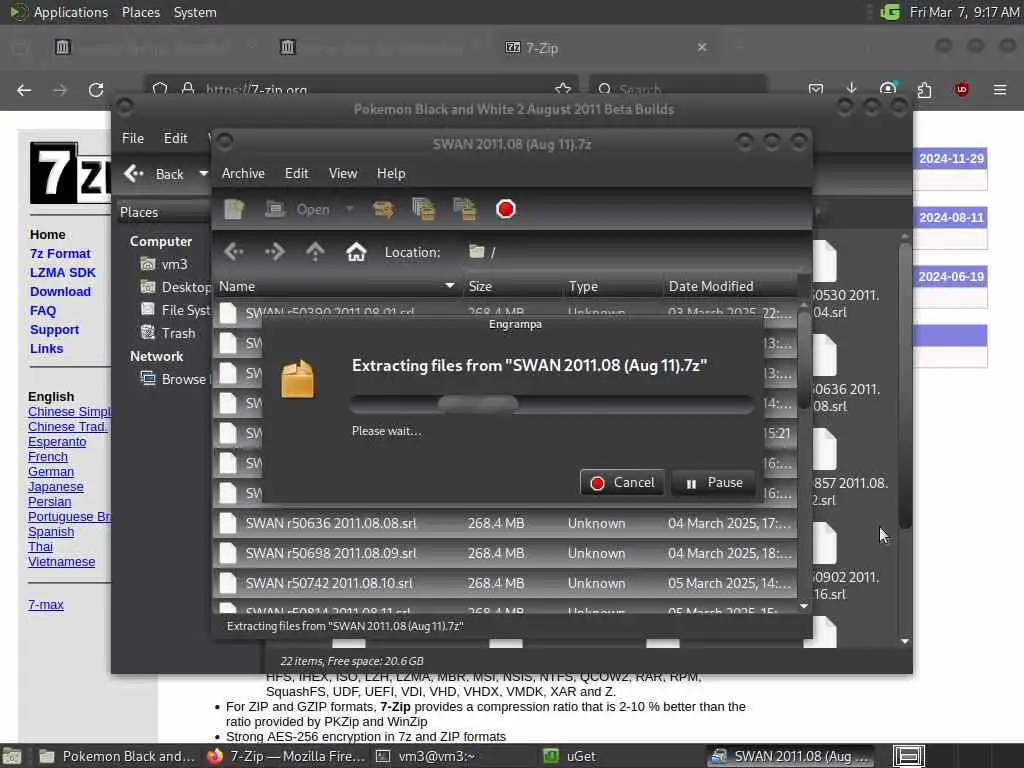Expand the Open recent dropdown arrow

[349, 209]
